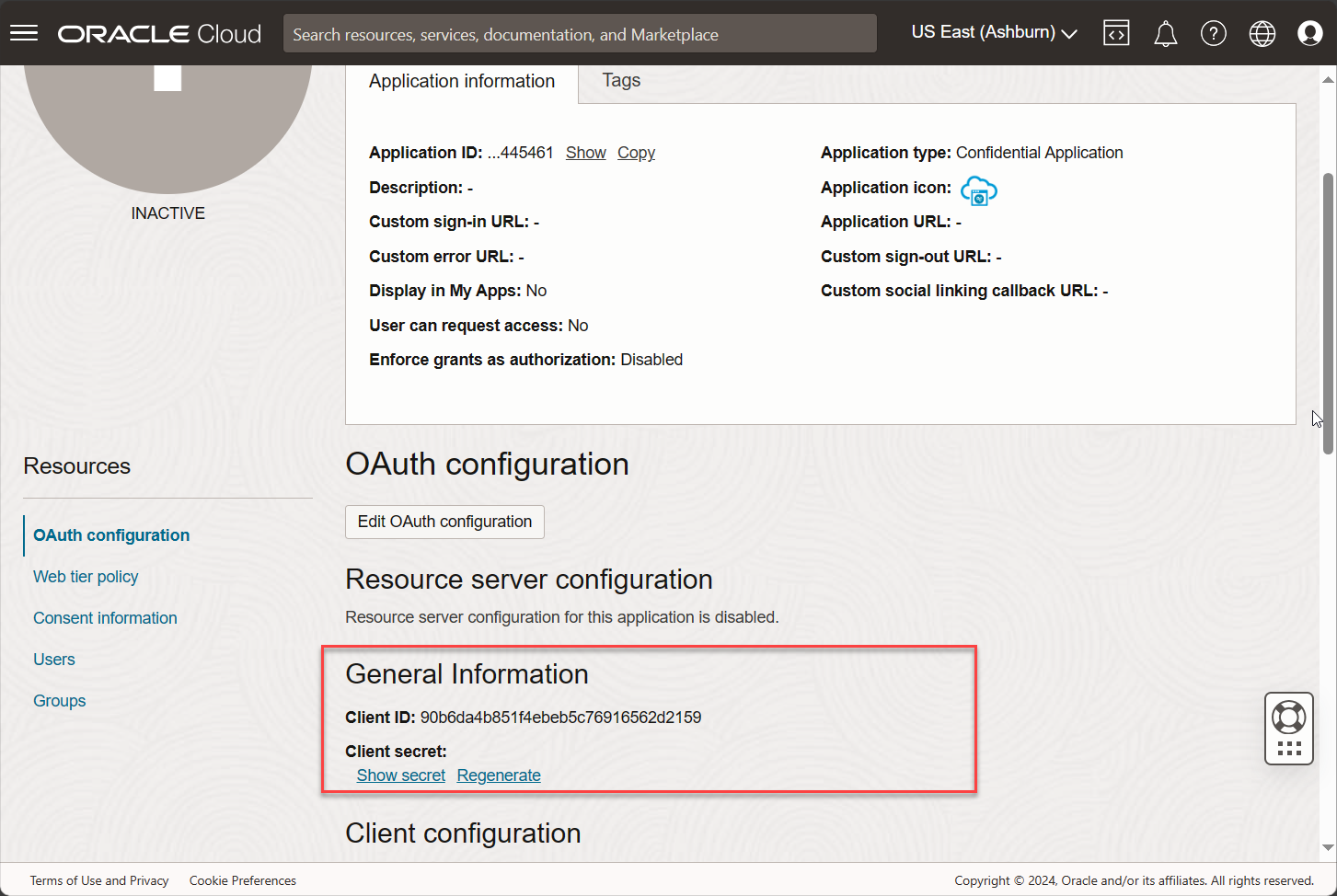Open Web tier policy resource
1337x896 pixels.
click(86, 577)
